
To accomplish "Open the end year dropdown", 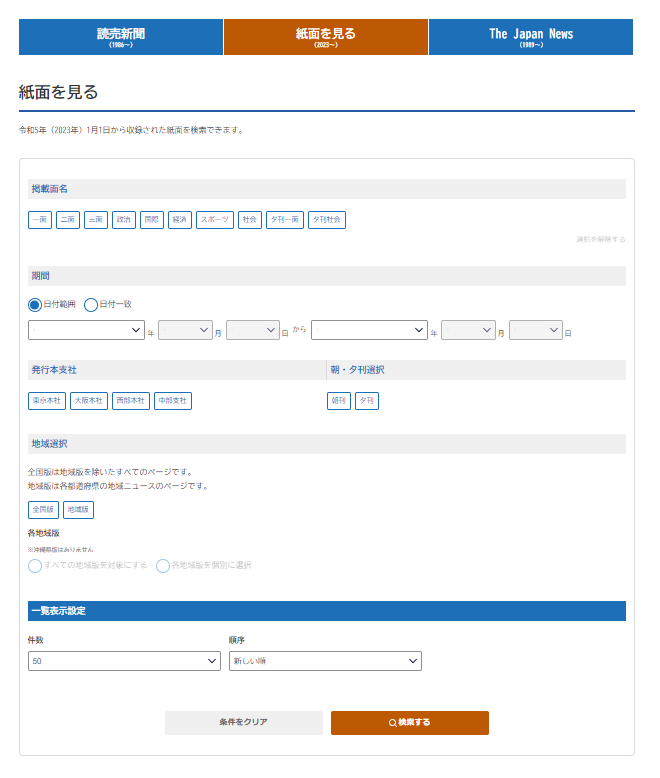I will click(x=369, y=330).
